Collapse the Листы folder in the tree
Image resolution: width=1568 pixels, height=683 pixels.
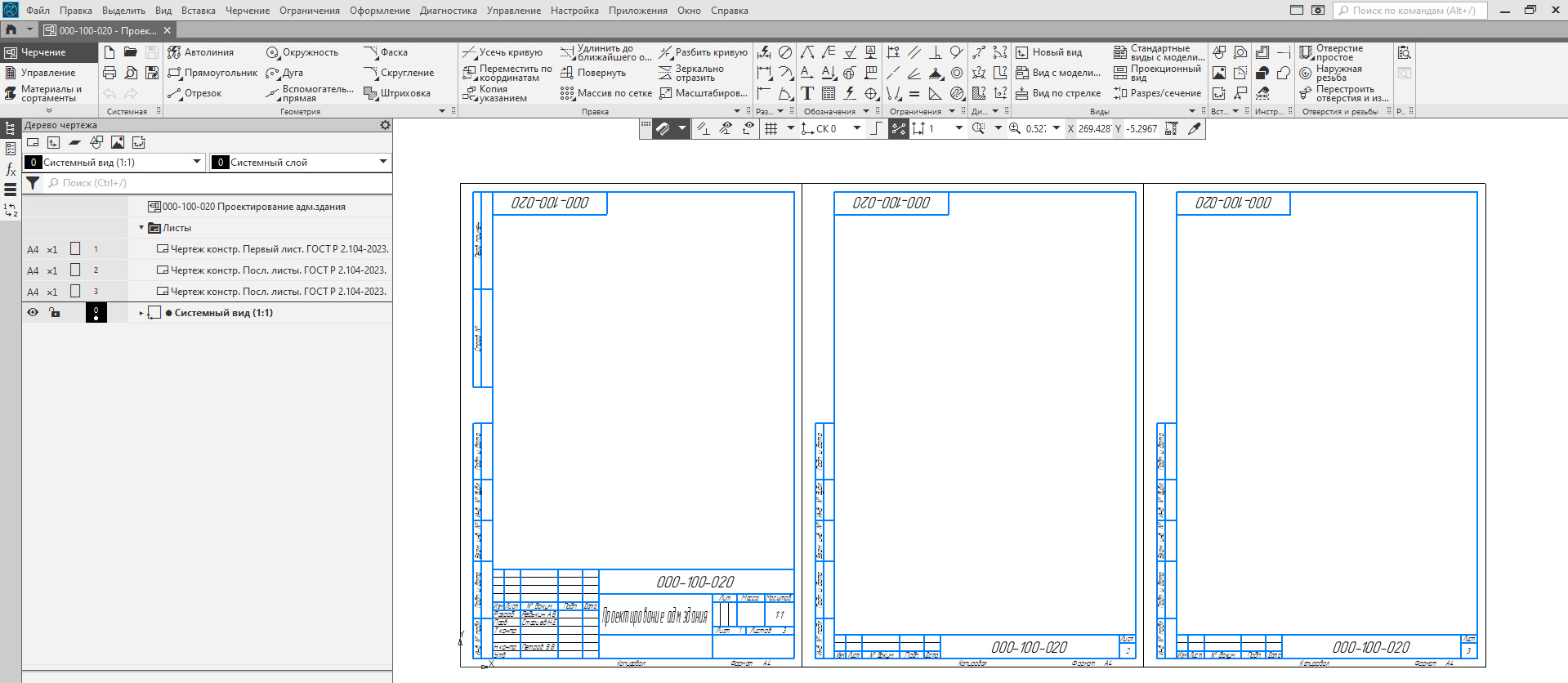point(141,228)
